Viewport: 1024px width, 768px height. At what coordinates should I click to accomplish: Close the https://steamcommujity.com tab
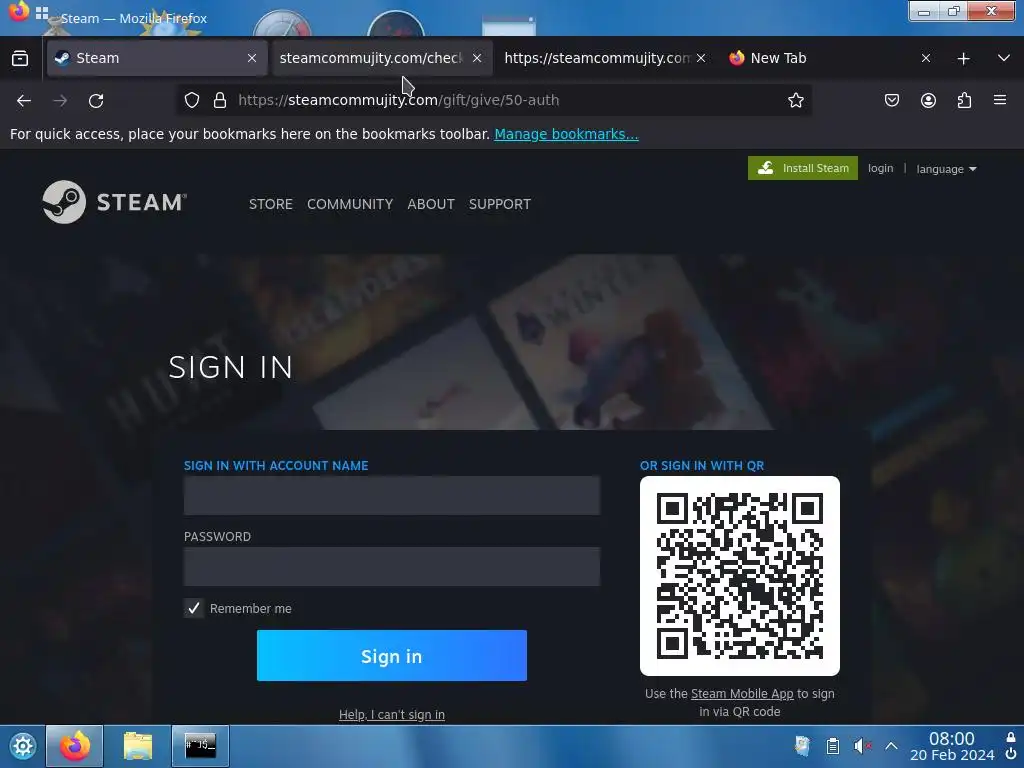pyautogui.click(x=701, y=58)
